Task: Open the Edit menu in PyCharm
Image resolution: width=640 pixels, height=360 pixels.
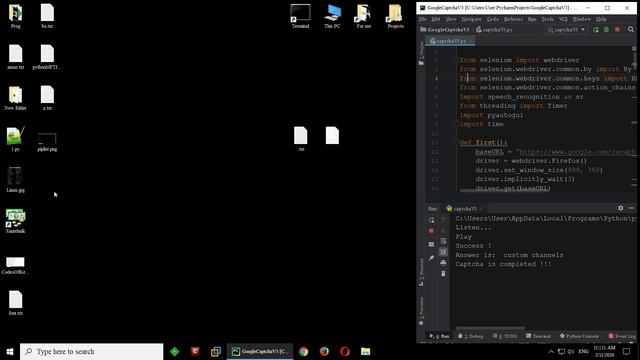Action: point(436,19)
